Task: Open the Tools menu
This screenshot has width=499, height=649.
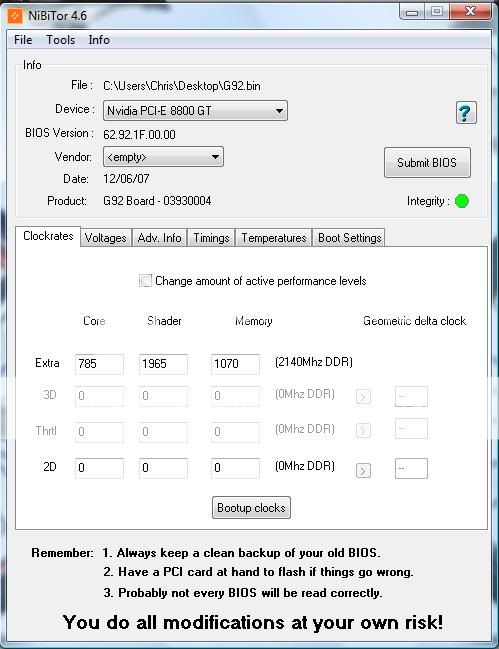Action: pyautogui.click(x=60, y=40)
